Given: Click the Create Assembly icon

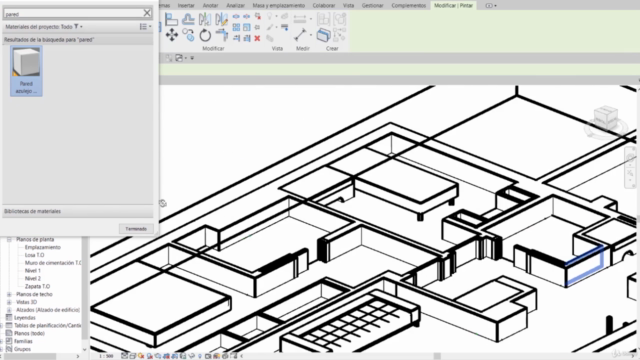Looking at the screenshot, I should click(x=323, y=19).
